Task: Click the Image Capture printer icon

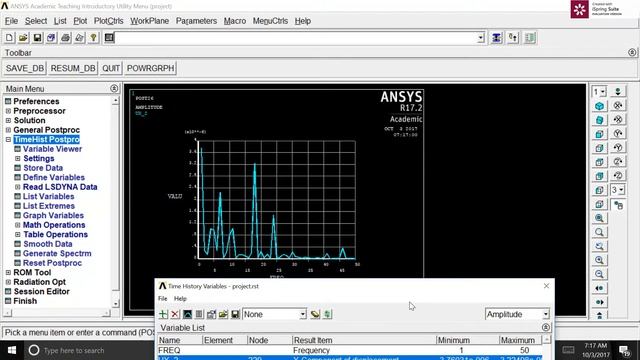Action: pos(65,38)
